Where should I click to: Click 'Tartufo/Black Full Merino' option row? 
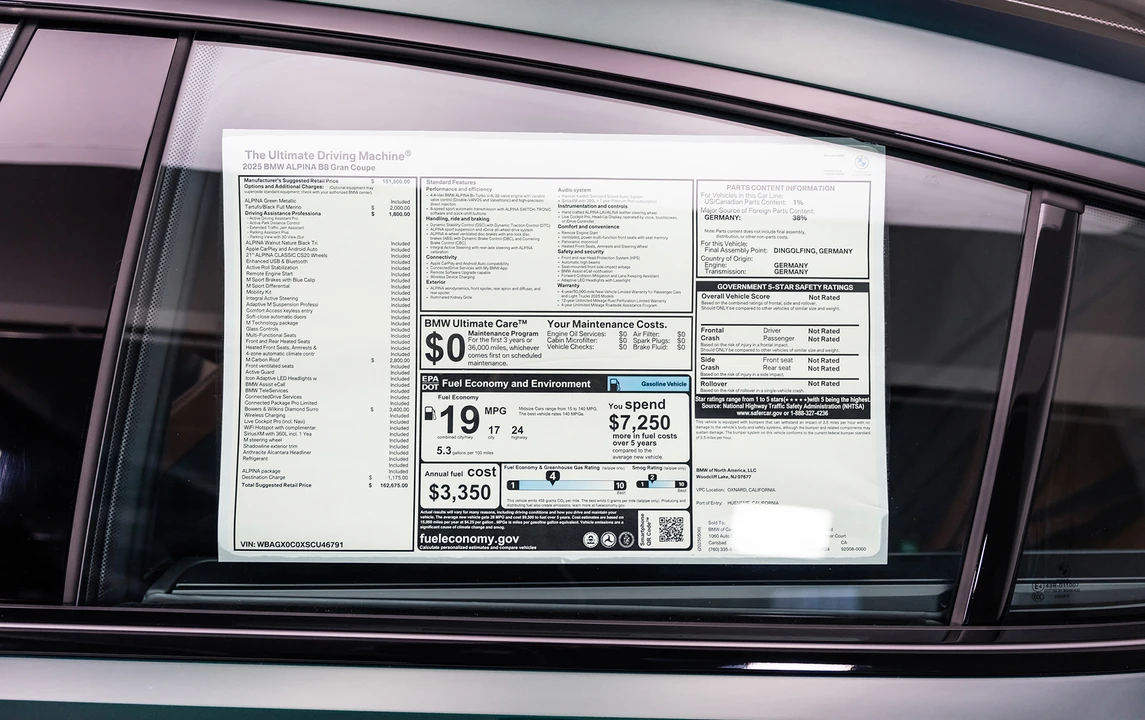click(x=326, y=207)
